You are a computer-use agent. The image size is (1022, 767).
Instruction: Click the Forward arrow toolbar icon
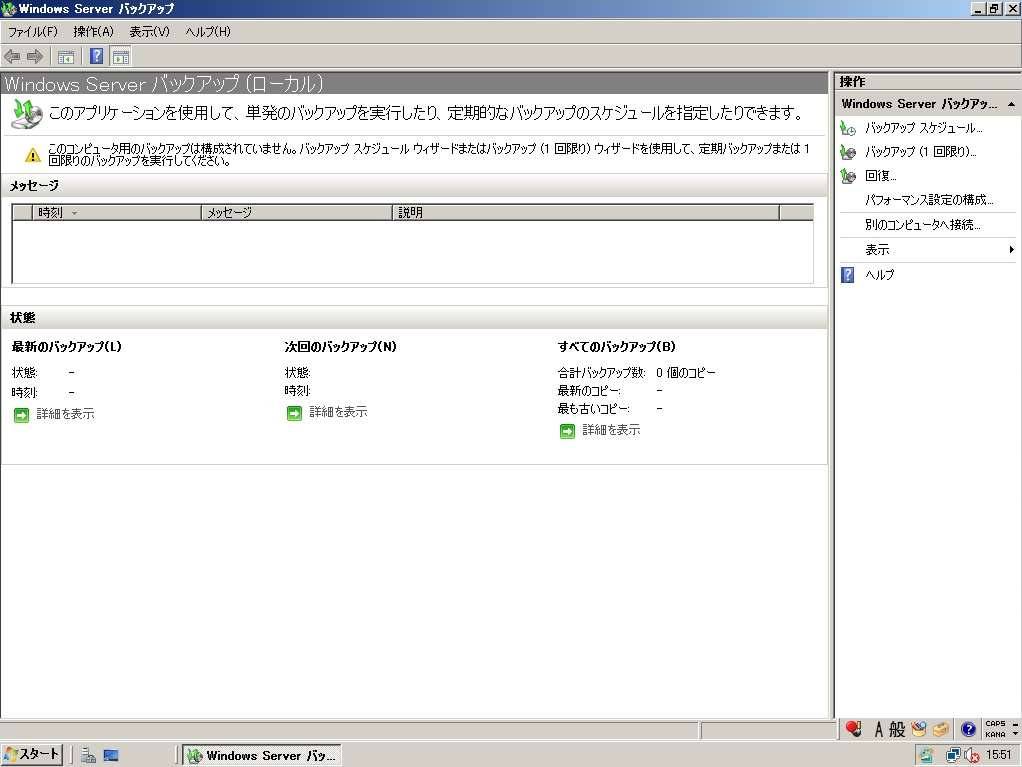click(x=35, y=57)
